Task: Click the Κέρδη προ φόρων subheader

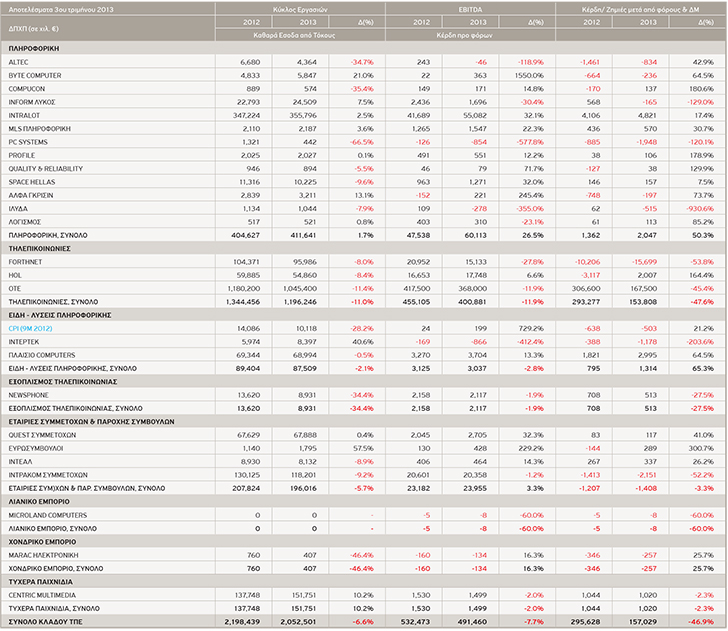Action: tap(464, 35)
